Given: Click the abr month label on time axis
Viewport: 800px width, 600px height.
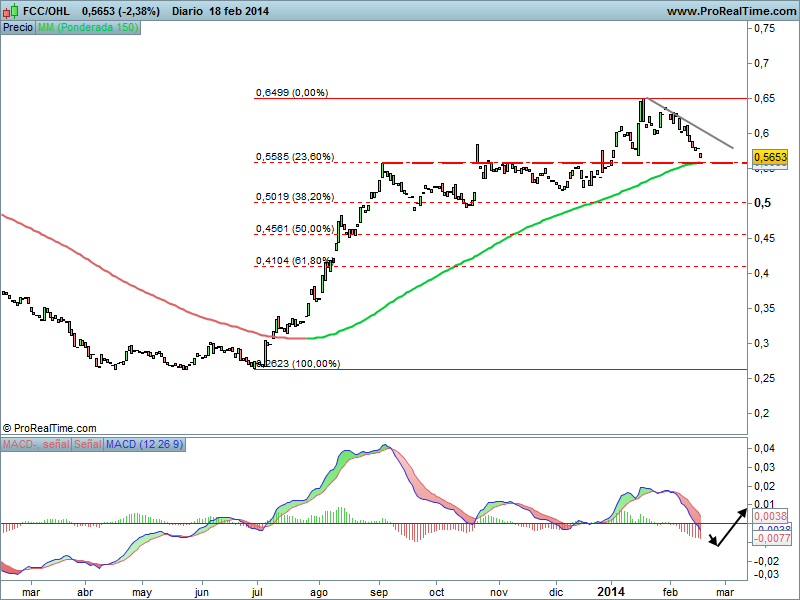Looking at the screenshot, I should click(x=85, y=592).
